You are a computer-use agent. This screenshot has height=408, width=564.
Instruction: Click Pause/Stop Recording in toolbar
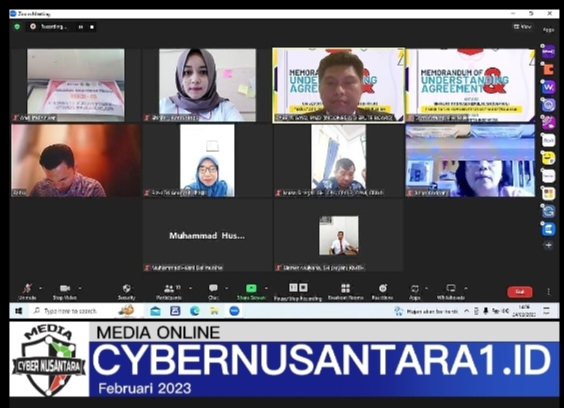click(298, 291)
